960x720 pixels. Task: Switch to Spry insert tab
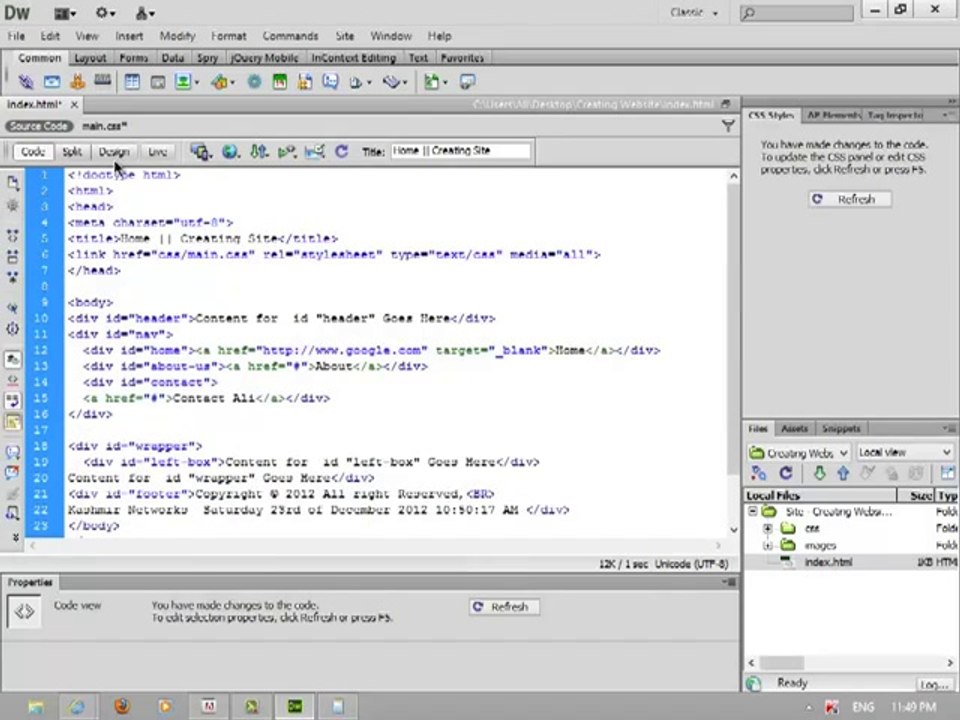tap(207, 58)
